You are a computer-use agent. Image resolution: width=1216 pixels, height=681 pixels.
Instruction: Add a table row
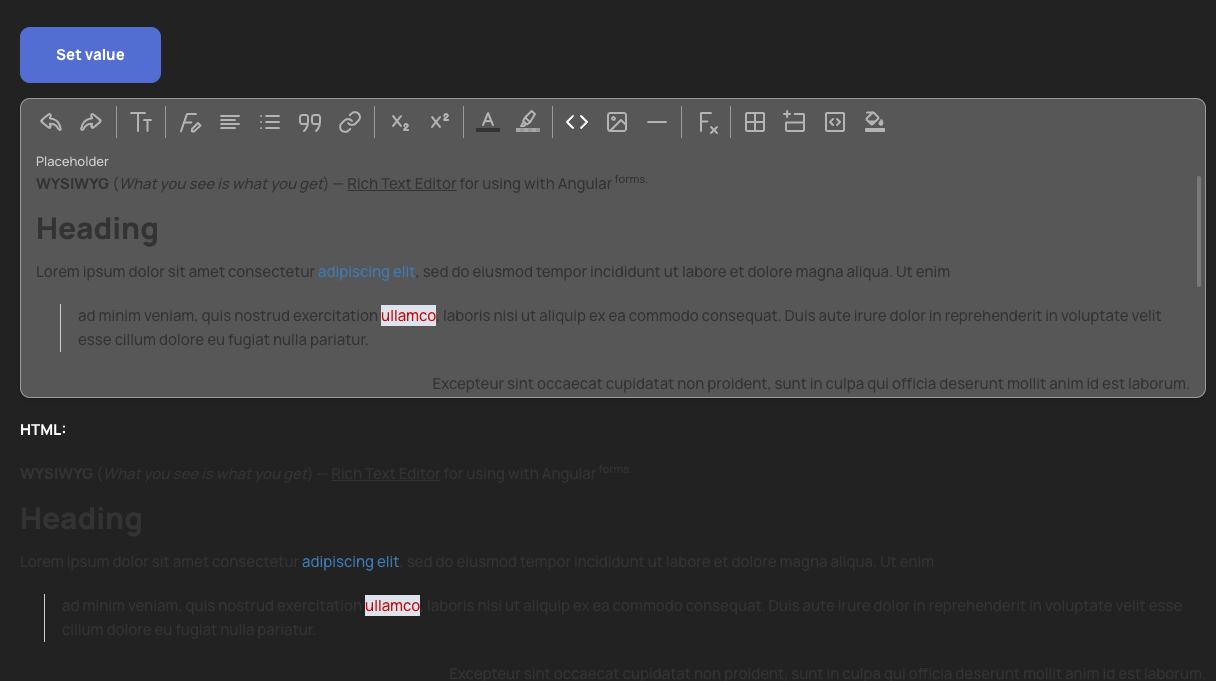pos(795,122)
